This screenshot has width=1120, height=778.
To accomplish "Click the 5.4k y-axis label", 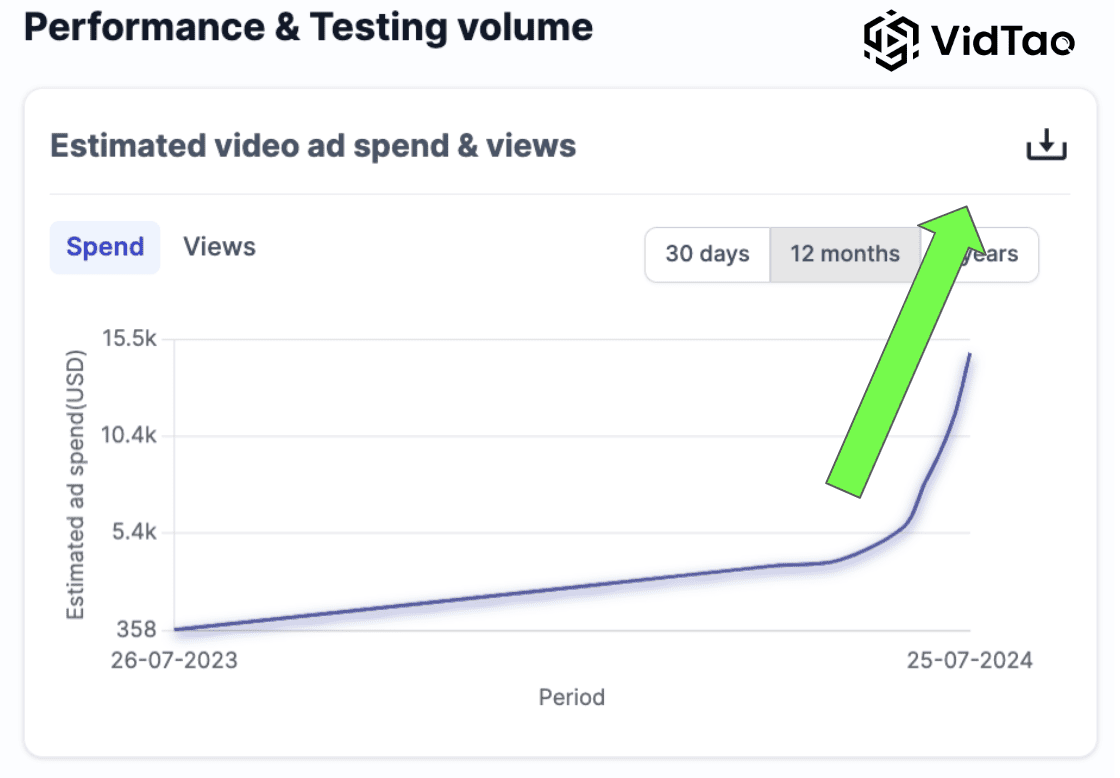I will point(134,532).
